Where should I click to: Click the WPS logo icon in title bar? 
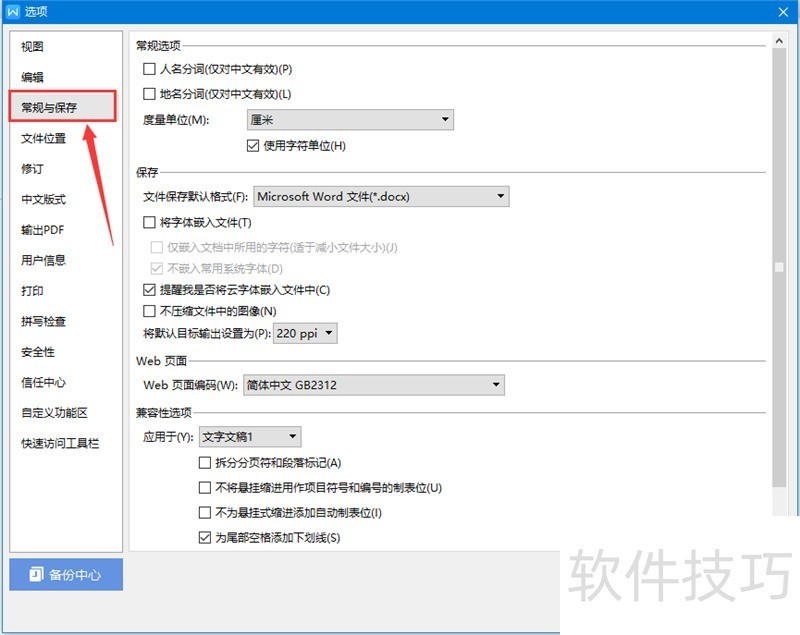click(x=13, y=11)
